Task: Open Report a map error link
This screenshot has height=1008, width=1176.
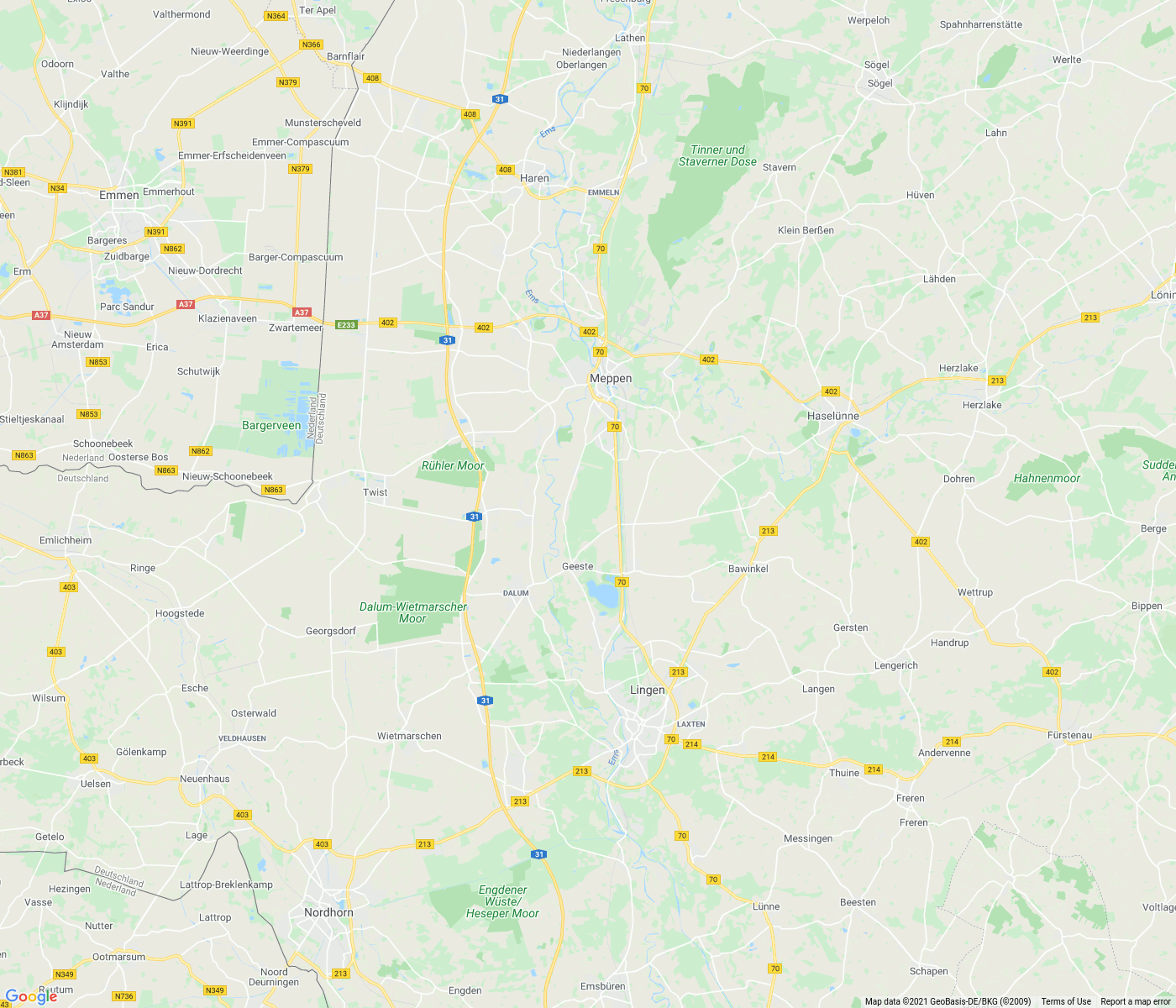Action: click(x=1136, y=1001)
